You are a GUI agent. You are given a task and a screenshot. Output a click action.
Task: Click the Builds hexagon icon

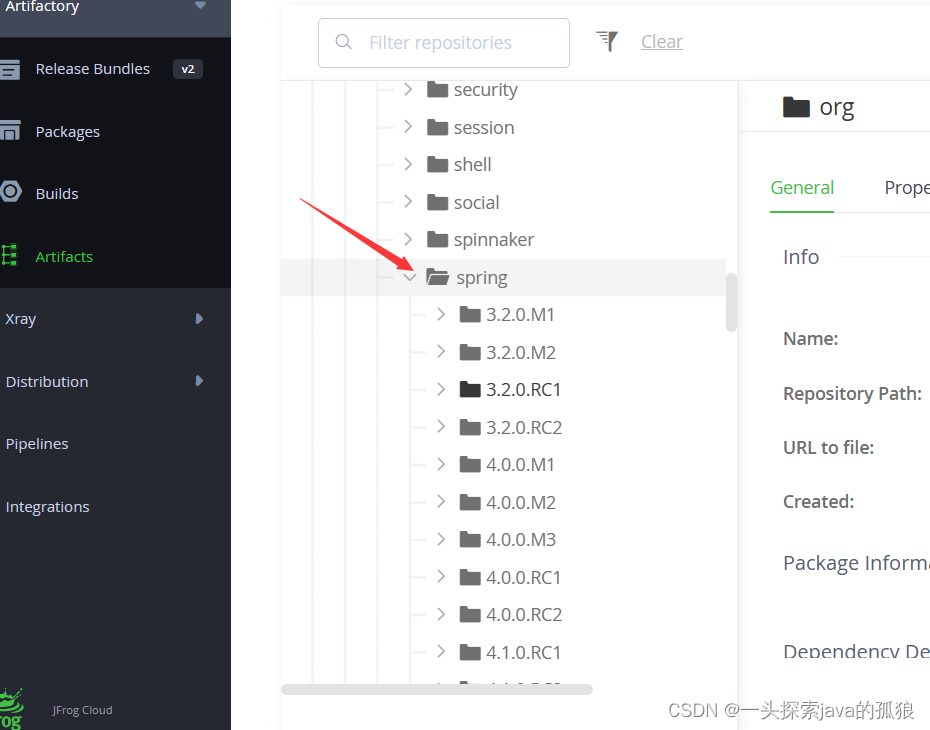tap(10, 192)
